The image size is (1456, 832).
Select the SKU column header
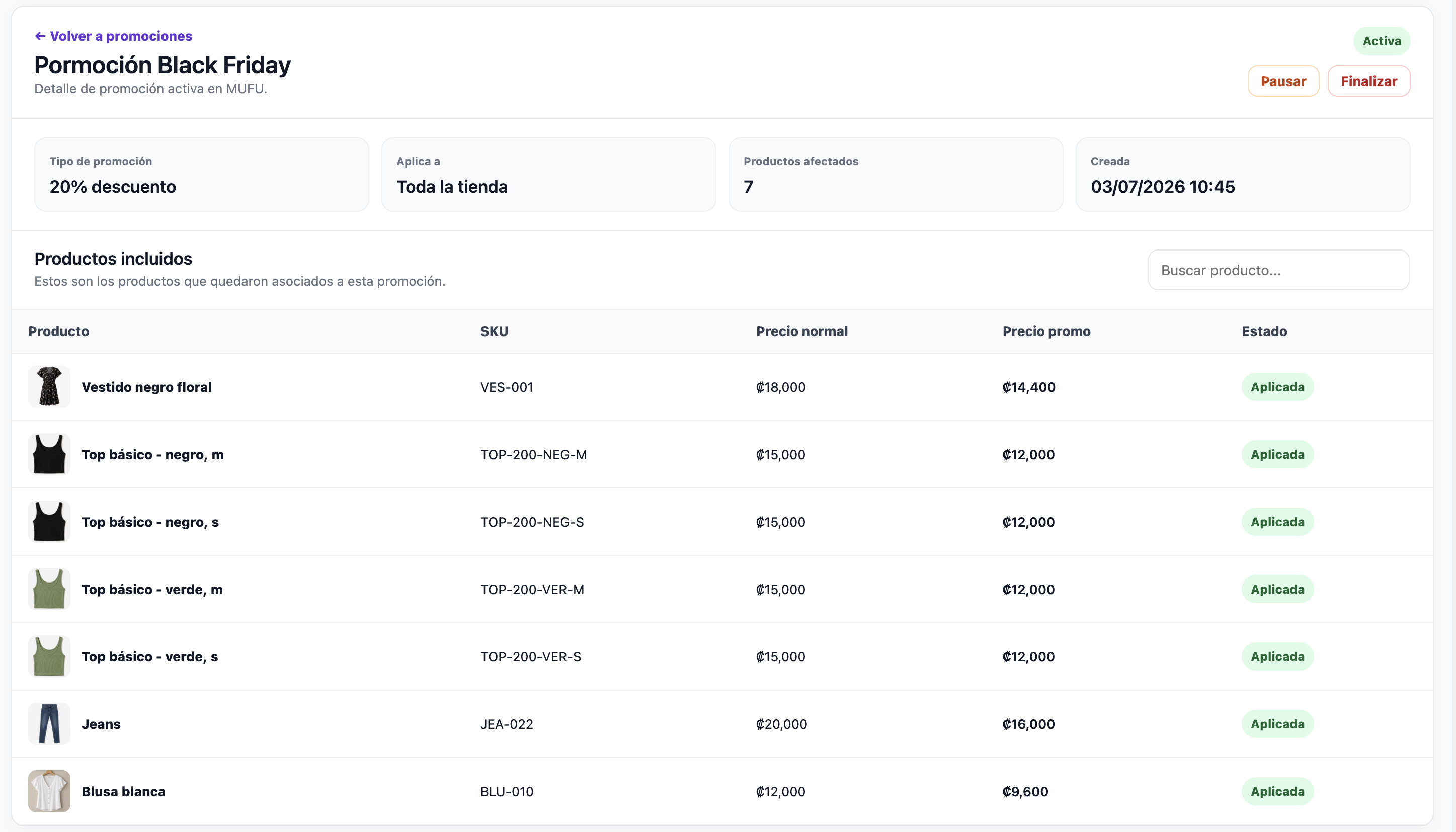[x=494, y=331]
